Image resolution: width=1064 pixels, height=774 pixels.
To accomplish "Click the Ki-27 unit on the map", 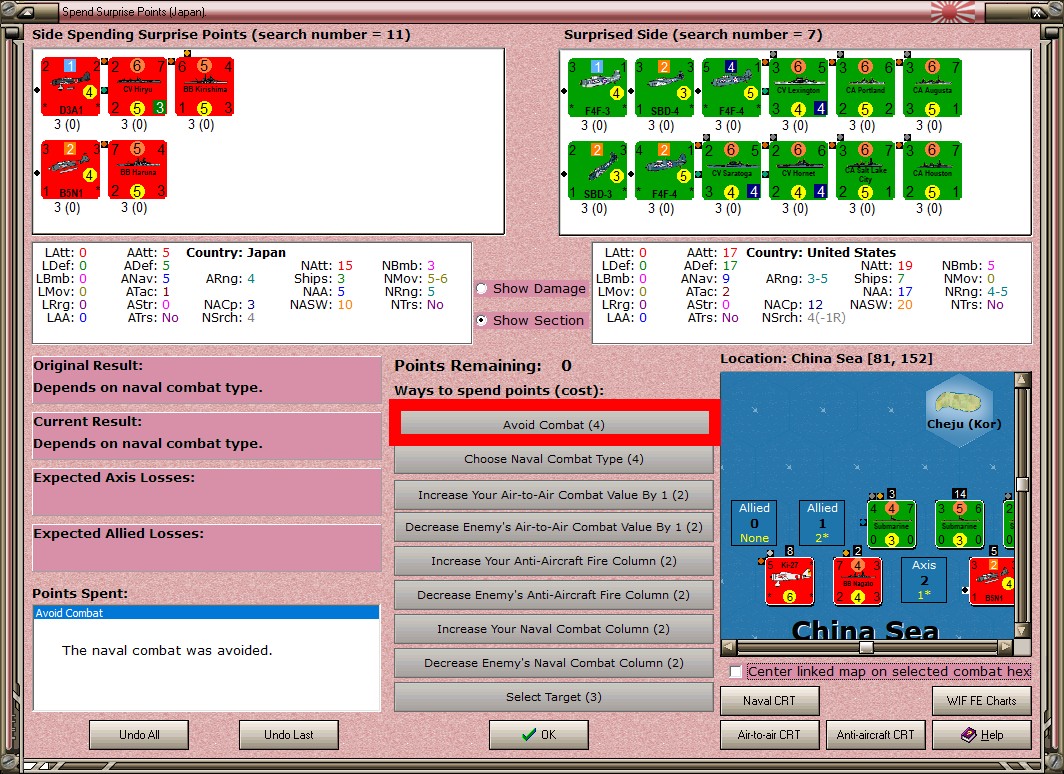I will click(790, 581).
